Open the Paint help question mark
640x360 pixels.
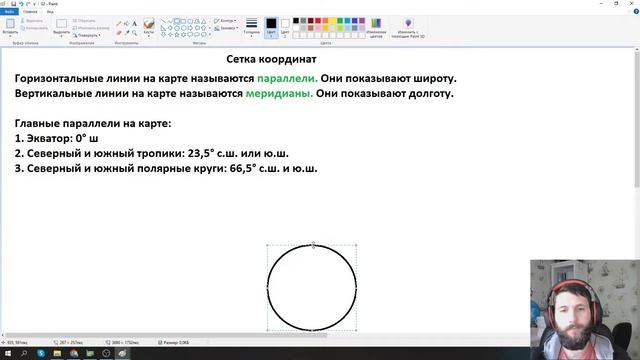tap(636, 11)
